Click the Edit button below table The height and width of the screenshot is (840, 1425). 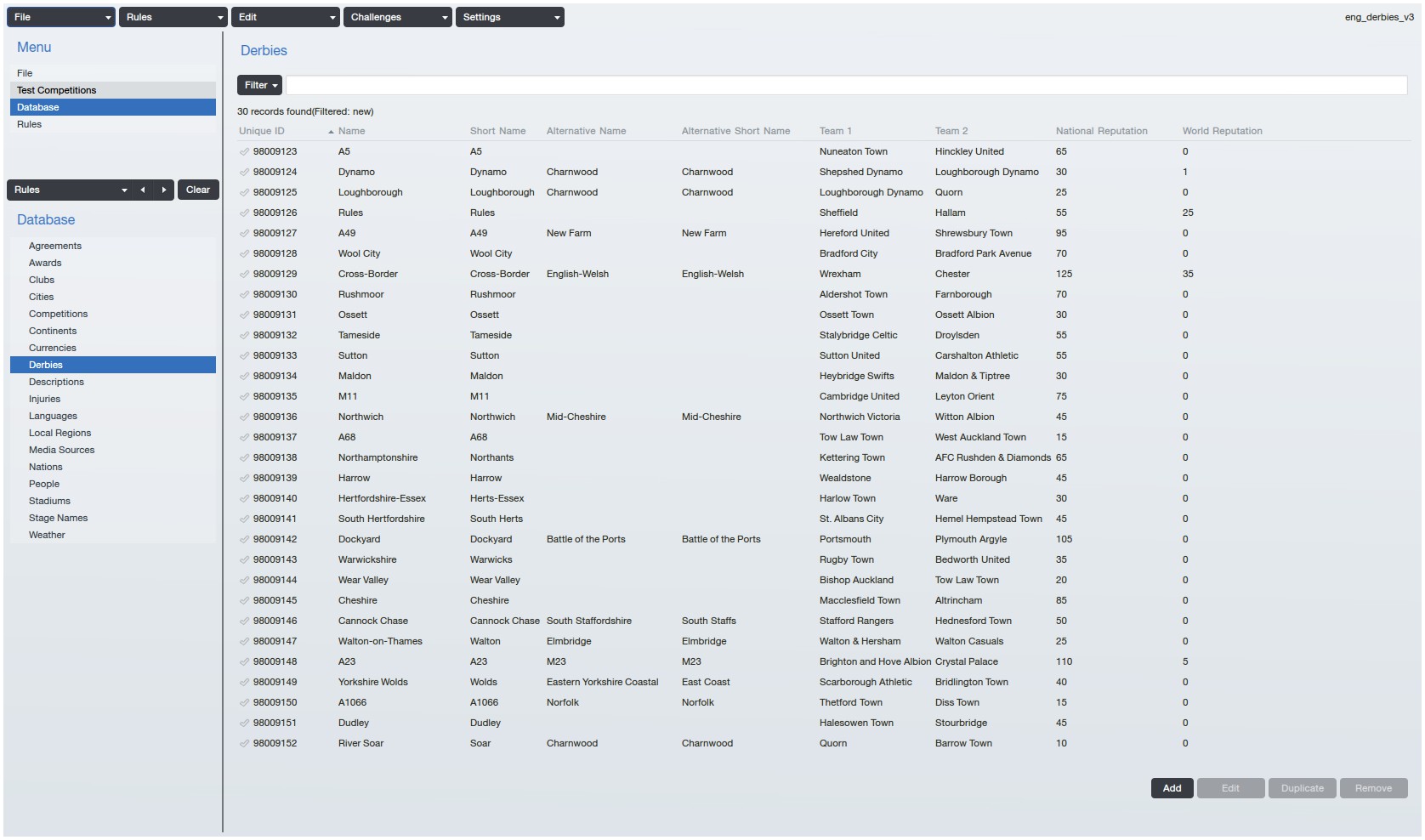coord(1230,788)
